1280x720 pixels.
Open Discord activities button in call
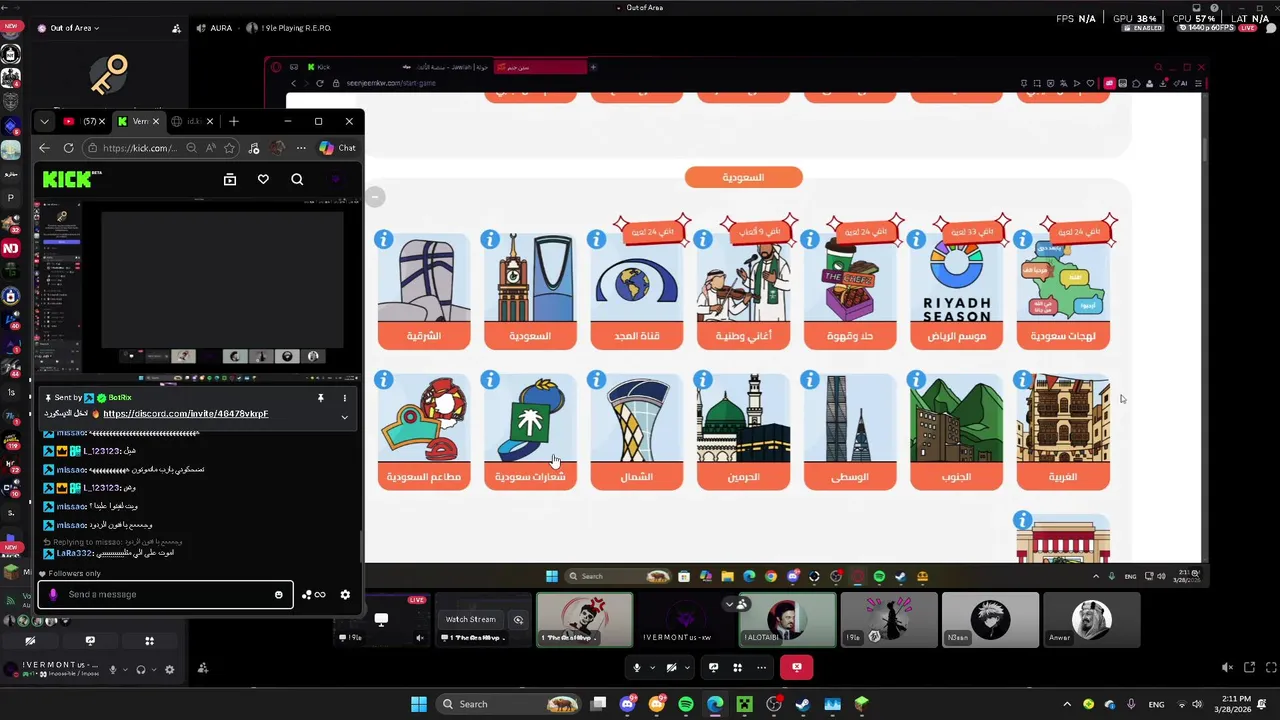pyautogui.click(x=737, y=667)
